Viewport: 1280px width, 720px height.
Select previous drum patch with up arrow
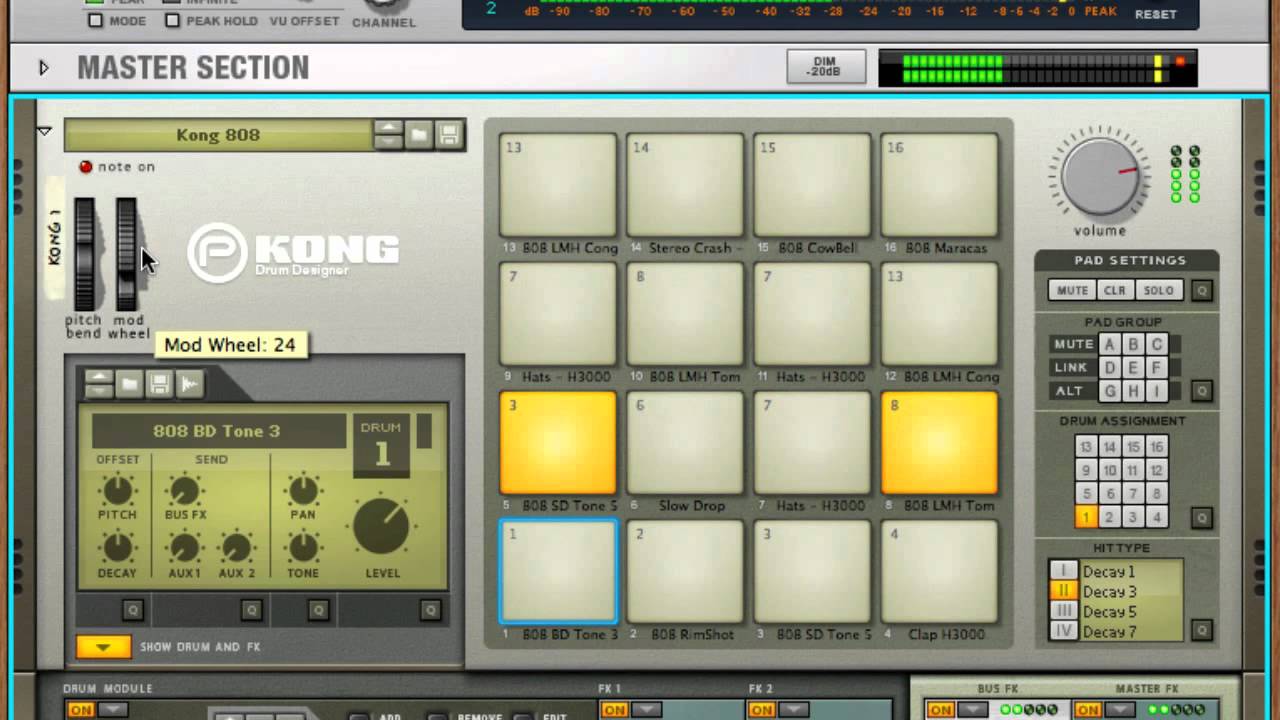click(x=99, y=377)
